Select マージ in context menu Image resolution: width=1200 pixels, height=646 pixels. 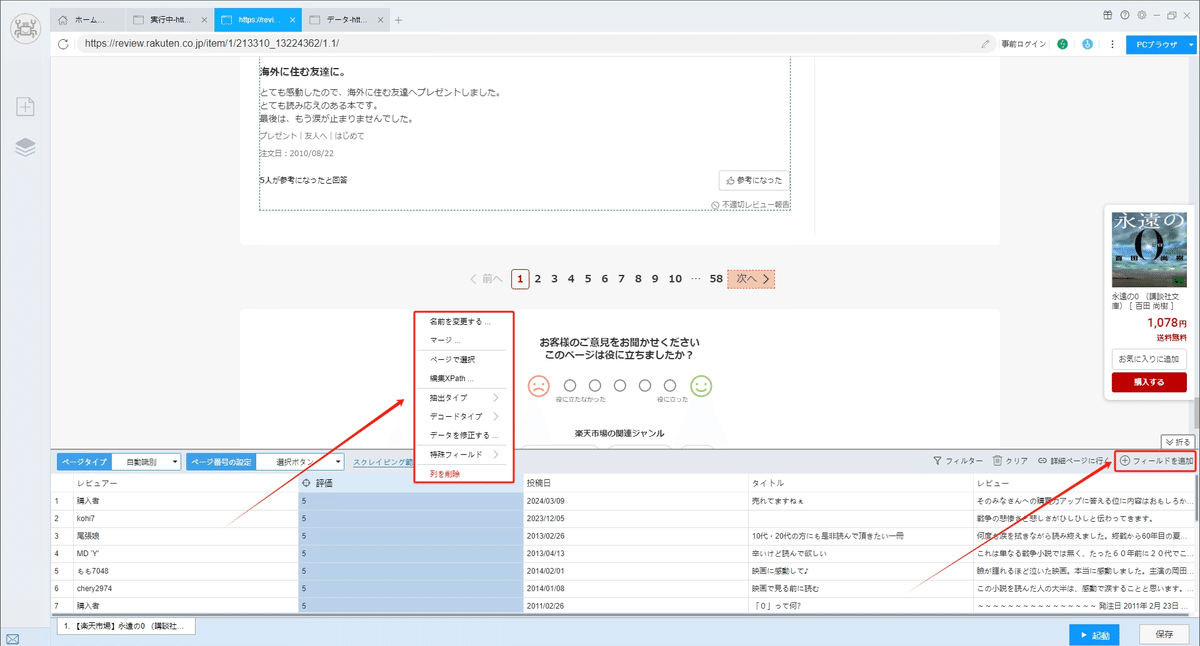pos(464,340)
